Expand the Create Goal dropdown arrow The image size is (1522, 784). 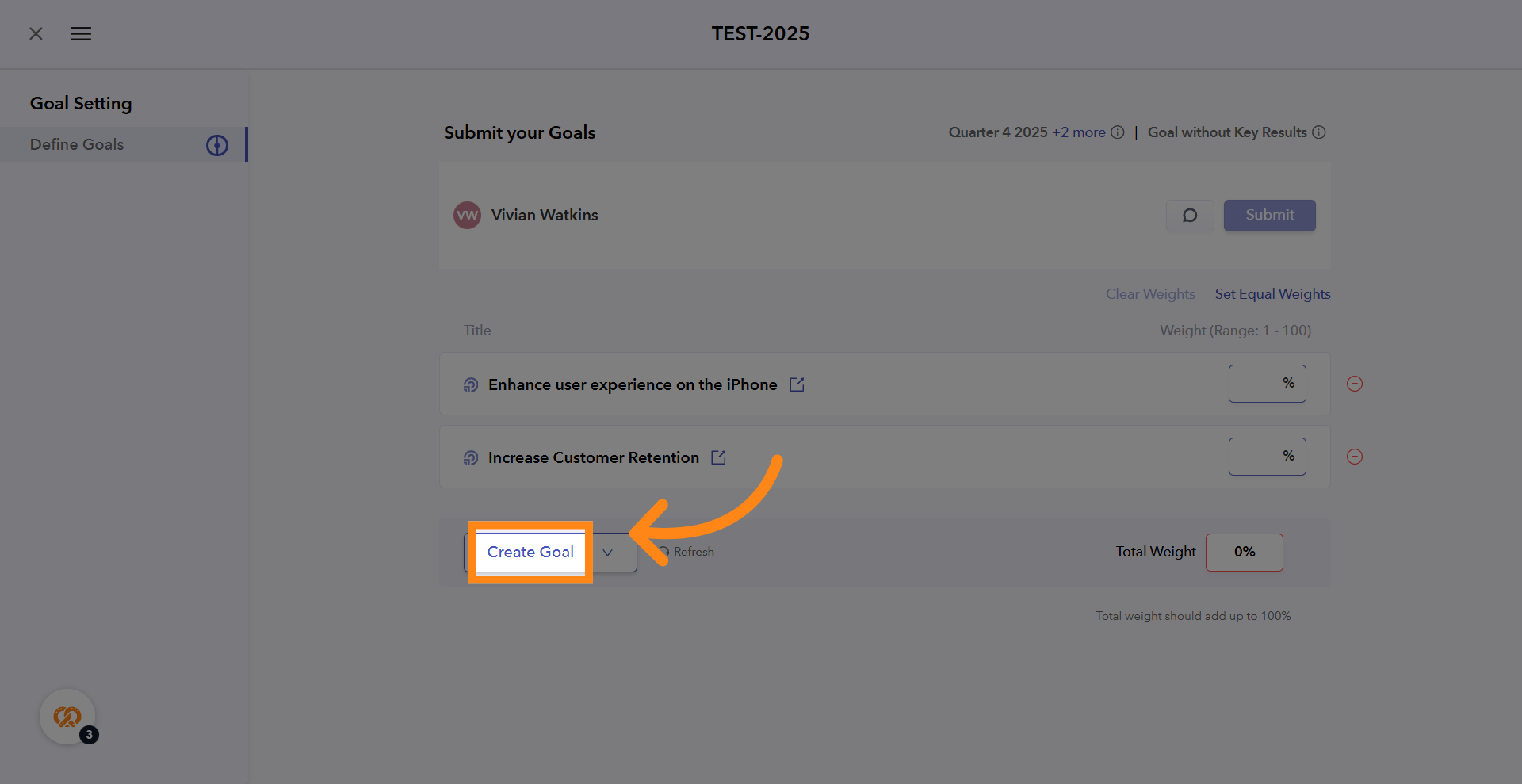(x=608, y=553)
